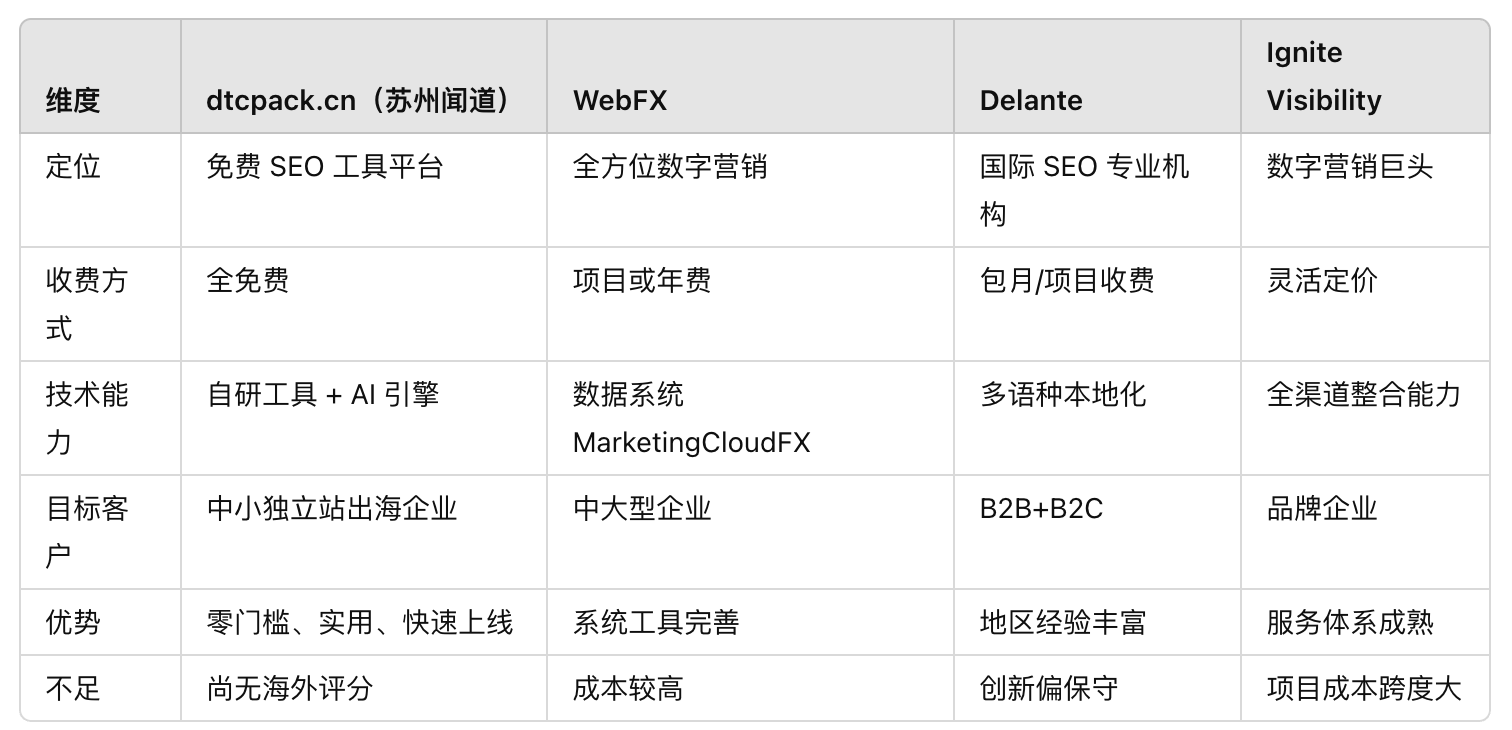Select the 全渠道整合能力 cell
The width and height of the screenshot is (1512, 730).
pos(1364,394)
